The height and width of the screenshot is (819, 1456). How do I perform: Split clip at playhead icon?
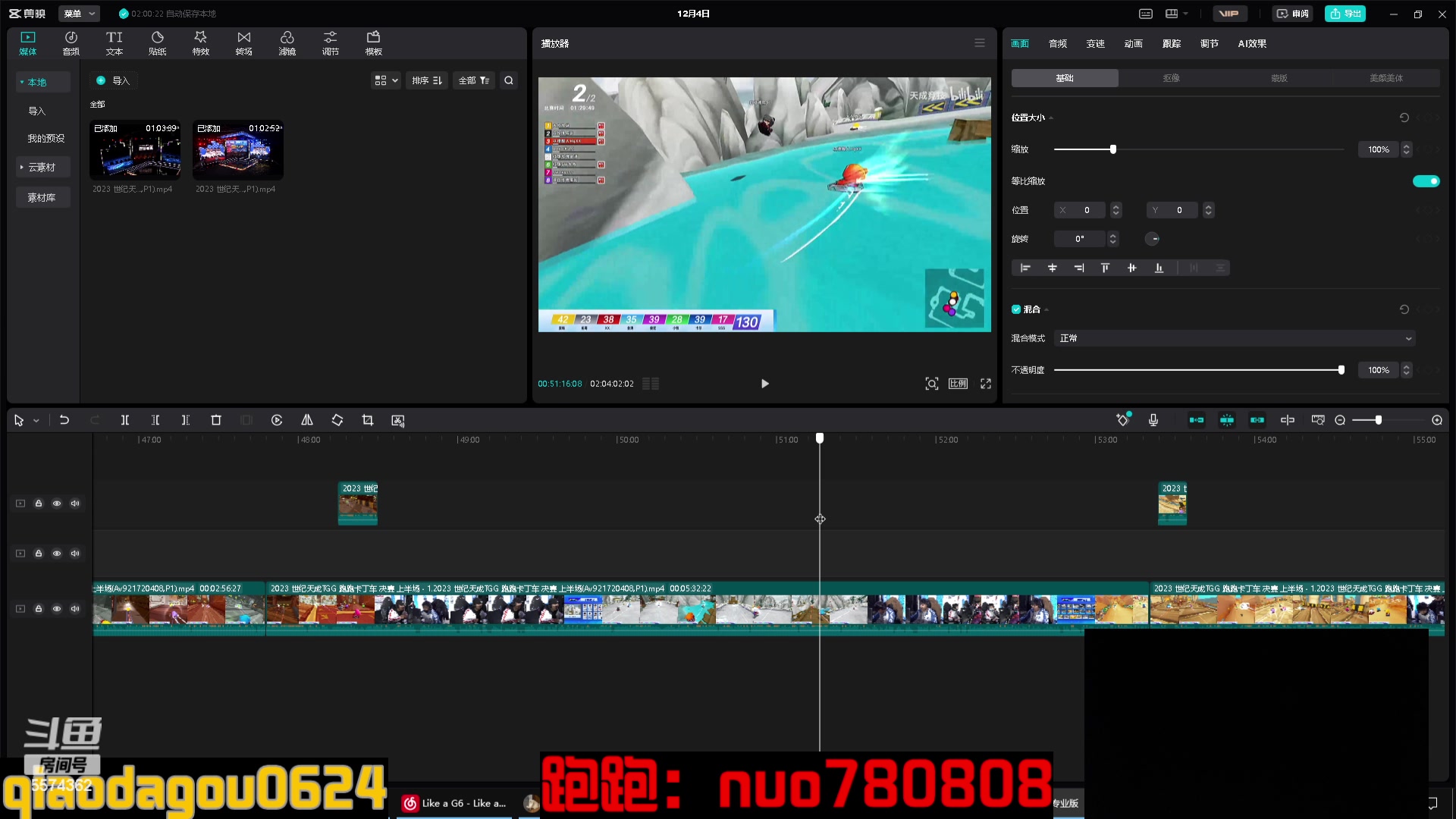pyautogui.click(x=125, y=420)
